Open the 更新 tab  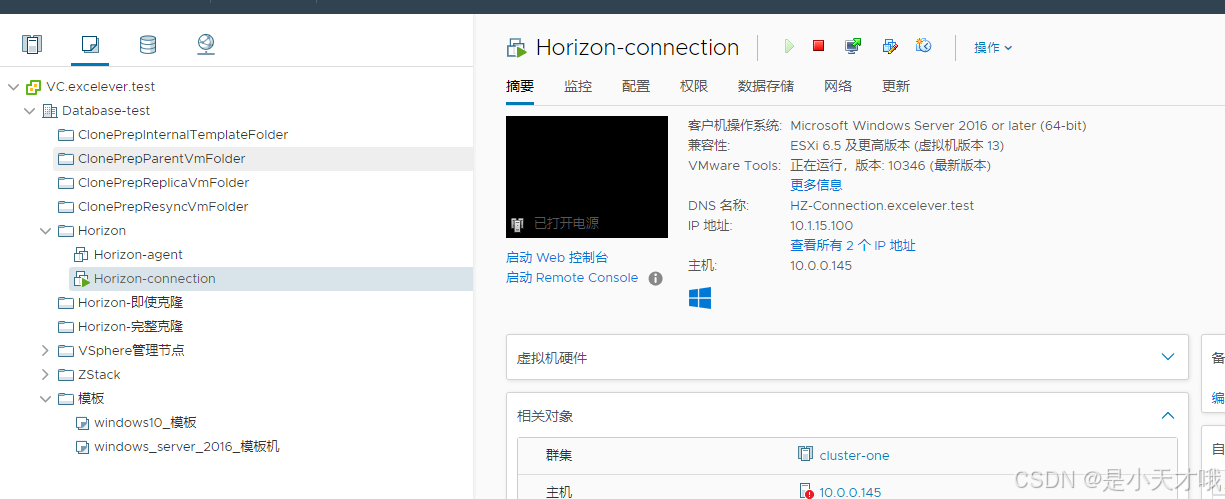pyautogui.click(x=896, y=86)
